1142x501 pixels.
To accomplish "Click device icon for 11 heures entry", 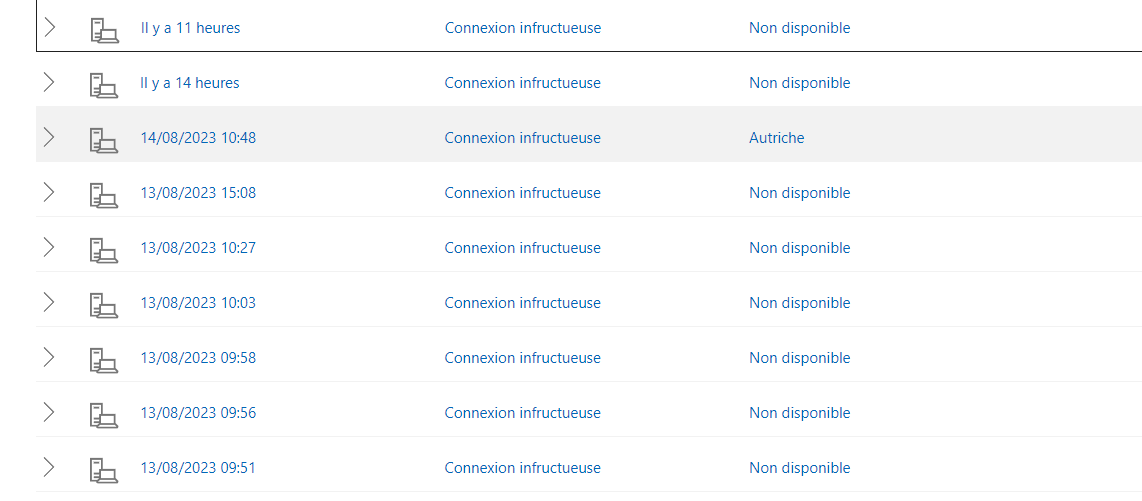I will pyautogui.click(x=104, y=30).
